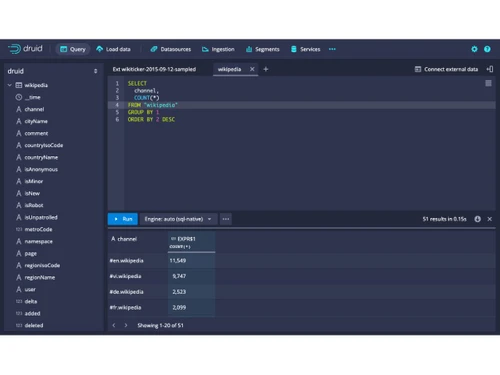Open the Services view
Viewport: 500px width, 375px height.
point(305,49)
